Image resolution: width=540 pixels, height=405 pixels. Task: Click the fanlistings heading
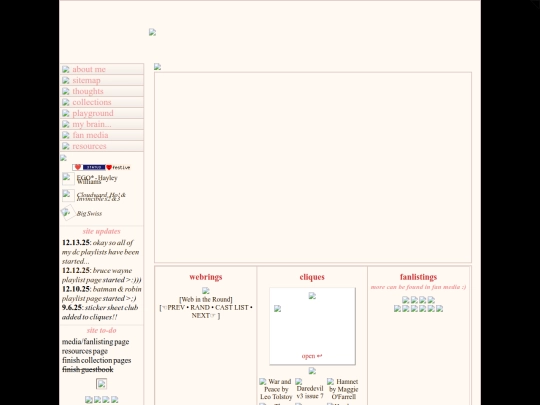tap(418, 277)
